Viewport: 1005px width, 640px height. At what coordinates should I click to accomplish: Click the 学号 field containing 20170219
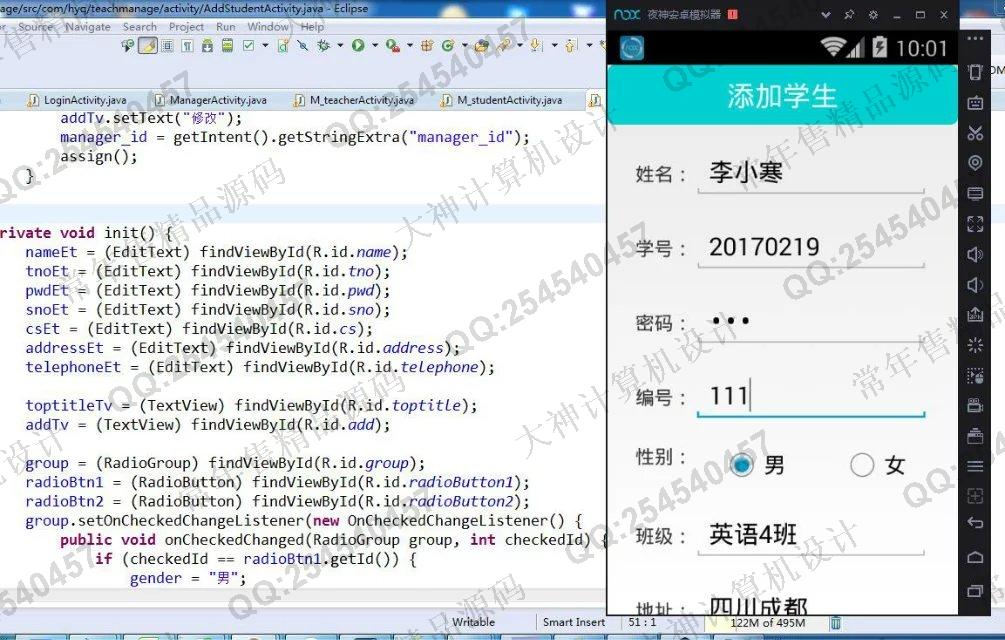(811, 247)
